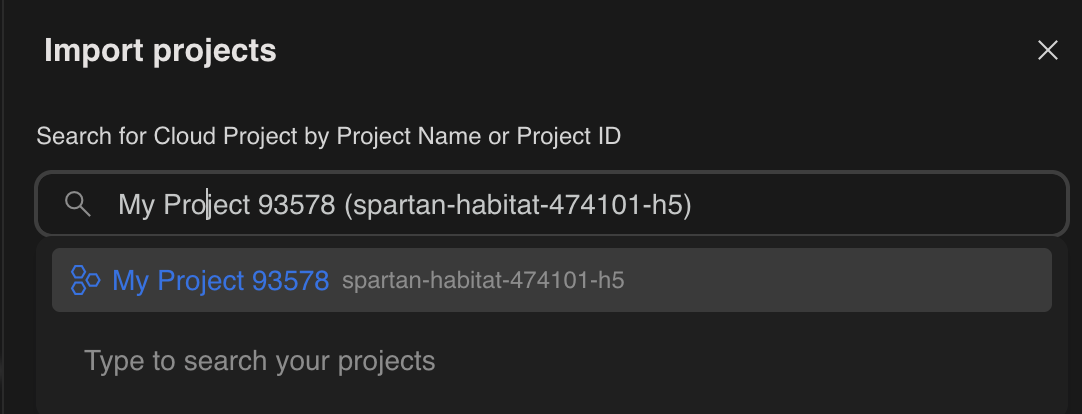Select the My Project 93578 suggestion
The height and width of the screenshot is (414, 1082).
pyautogui.click(x=220, y=281)
